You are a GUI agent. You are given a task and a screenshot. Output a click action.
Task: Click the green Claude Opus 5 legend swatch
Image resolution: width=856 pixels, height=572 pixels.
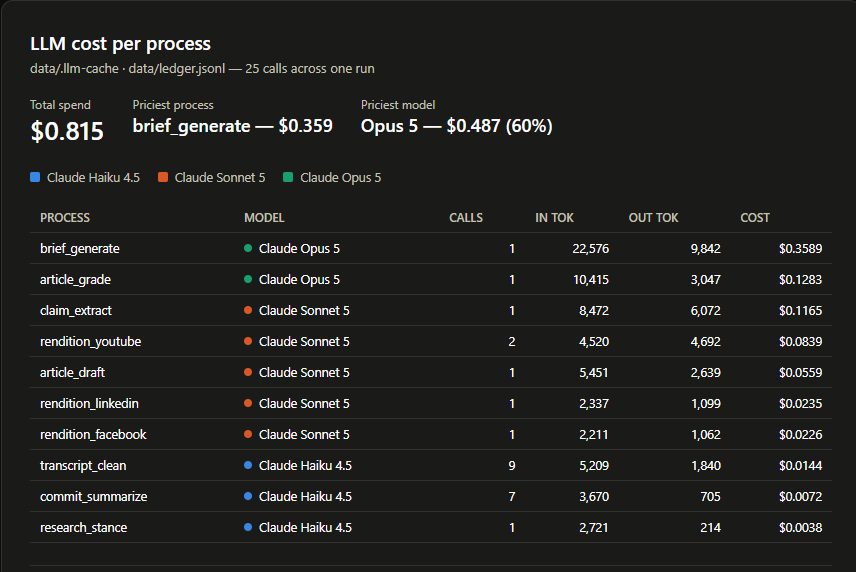(x=288, y=177)
